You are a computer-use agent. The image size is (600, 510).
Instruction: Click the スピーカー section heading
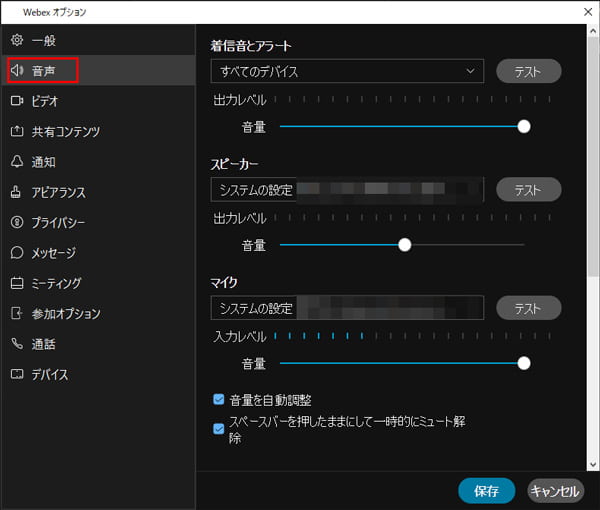pos(234,164)
